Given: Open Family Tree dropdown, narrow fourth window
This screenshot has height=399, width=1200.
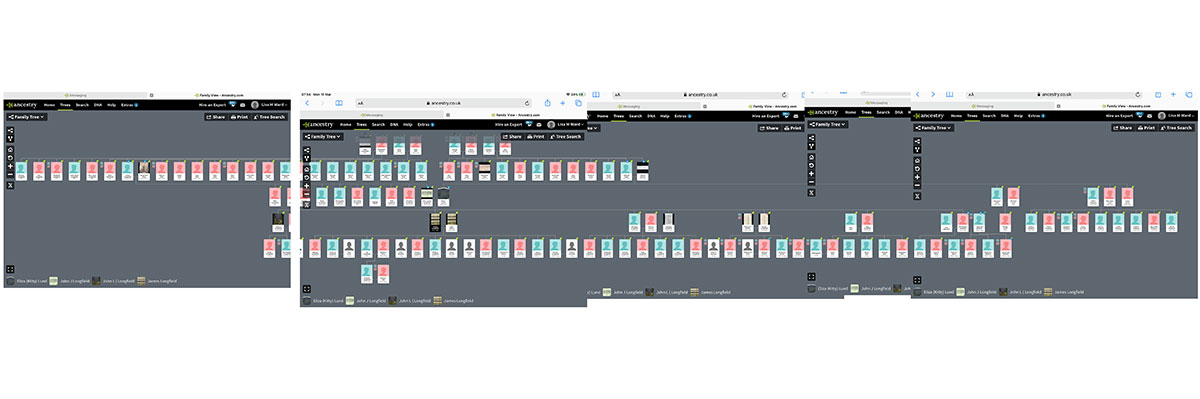Looking at the screenshot, I should 828,124.
